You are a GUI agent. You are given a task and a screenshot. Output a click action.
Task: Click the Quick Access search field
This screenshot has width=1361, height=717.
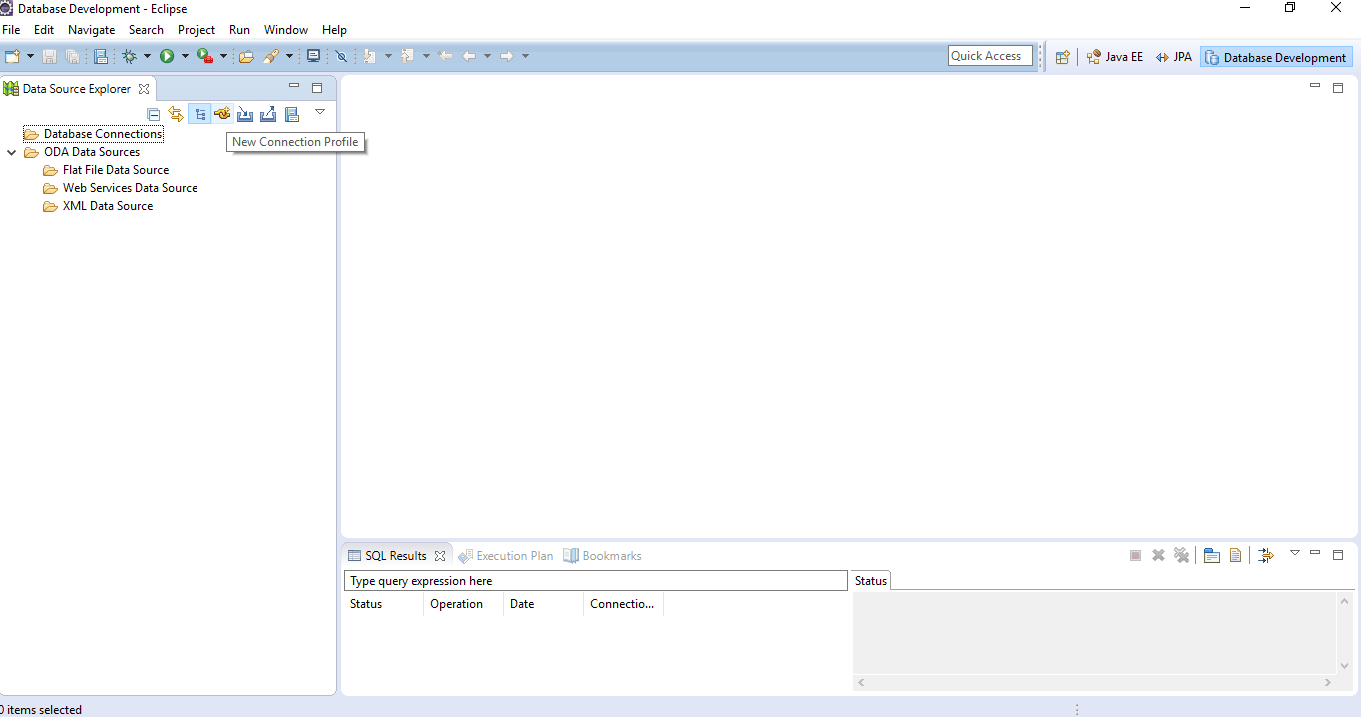(989, 55)
